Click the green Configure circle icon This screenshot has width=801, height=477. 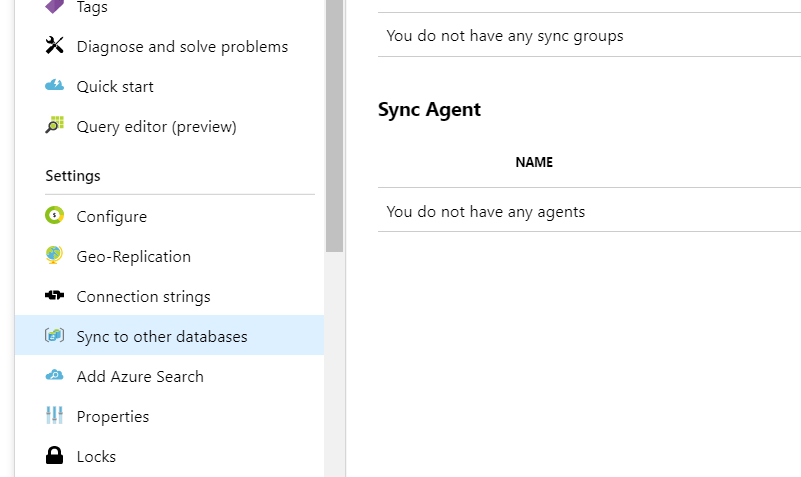click(54, 215)
